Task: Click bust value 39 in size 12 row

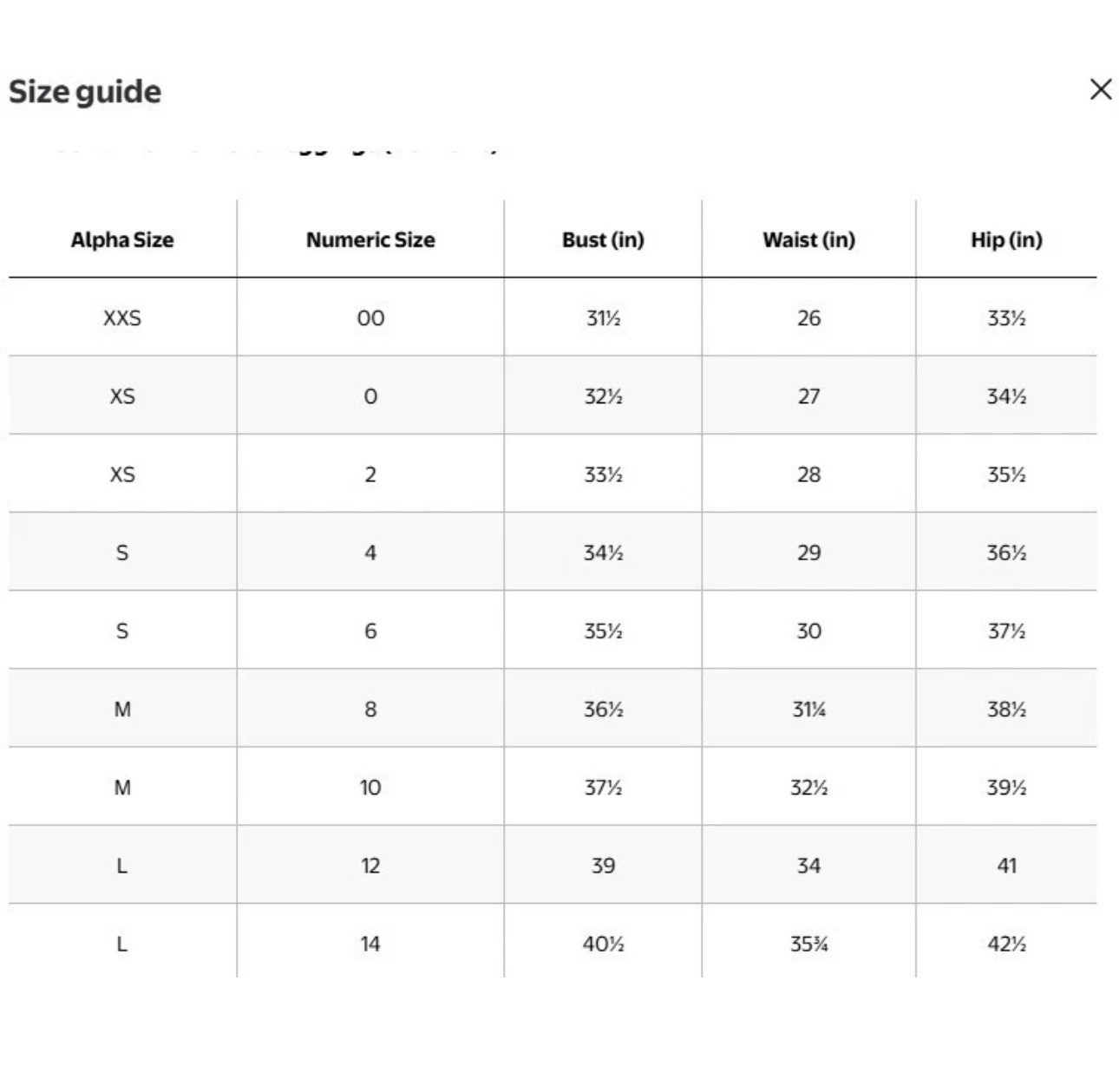Action: pyautogui.click(x=603, y=866)
